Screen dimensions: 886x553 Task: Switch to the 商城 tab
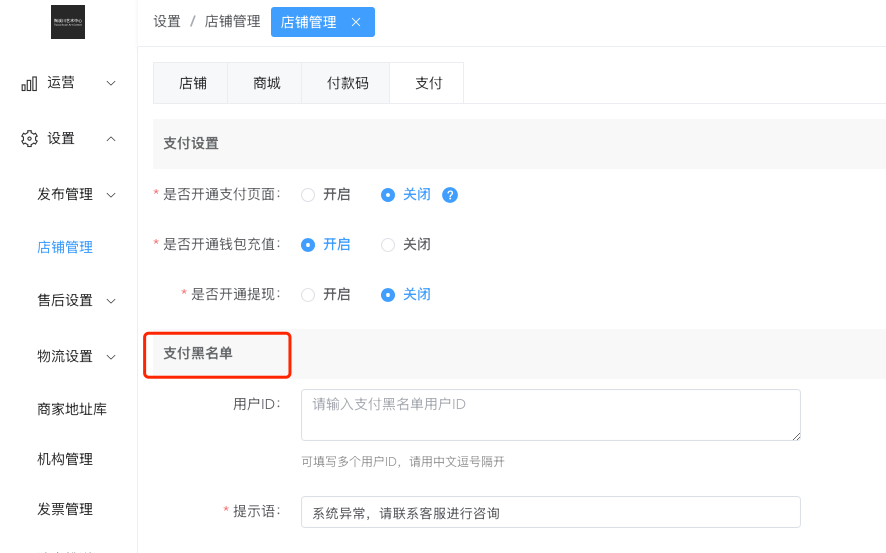(x=267, y=83)
